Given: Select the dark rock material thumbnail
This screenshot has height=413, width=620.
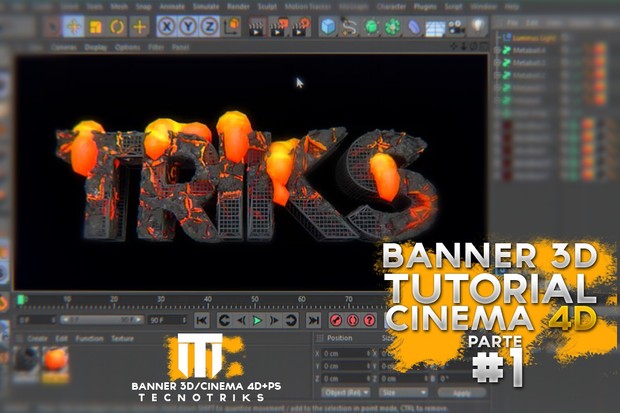Looking at the screenshot, I should click(x=26, y=364).
